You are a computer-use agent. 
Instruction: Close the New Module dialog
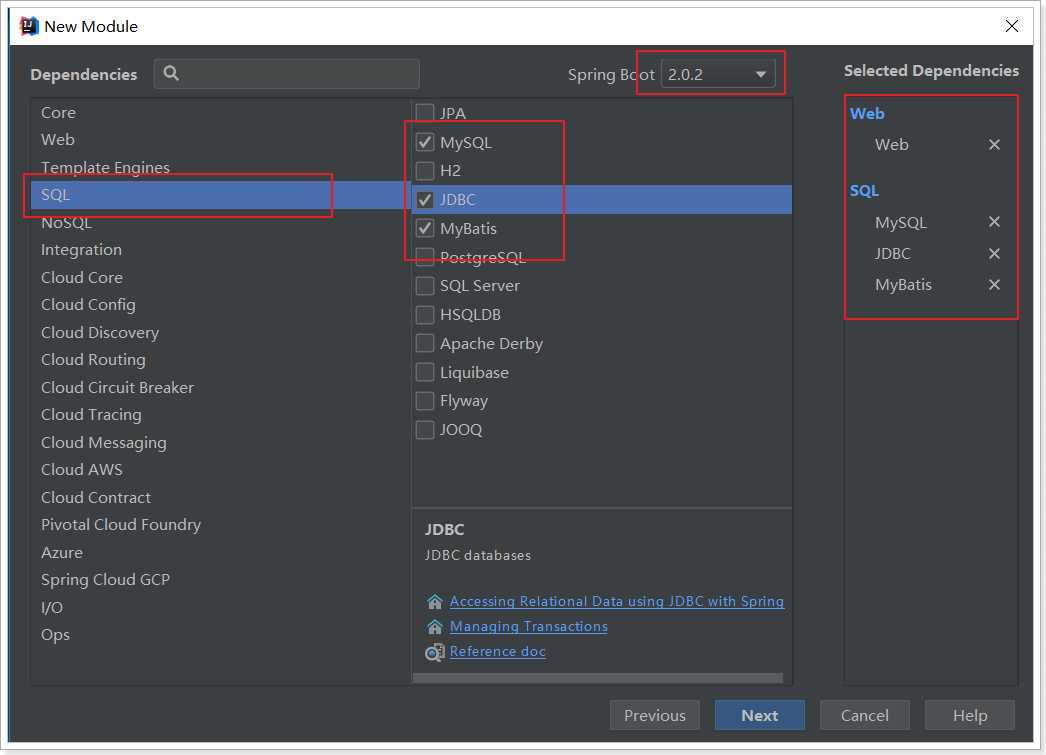[1011, 26]
